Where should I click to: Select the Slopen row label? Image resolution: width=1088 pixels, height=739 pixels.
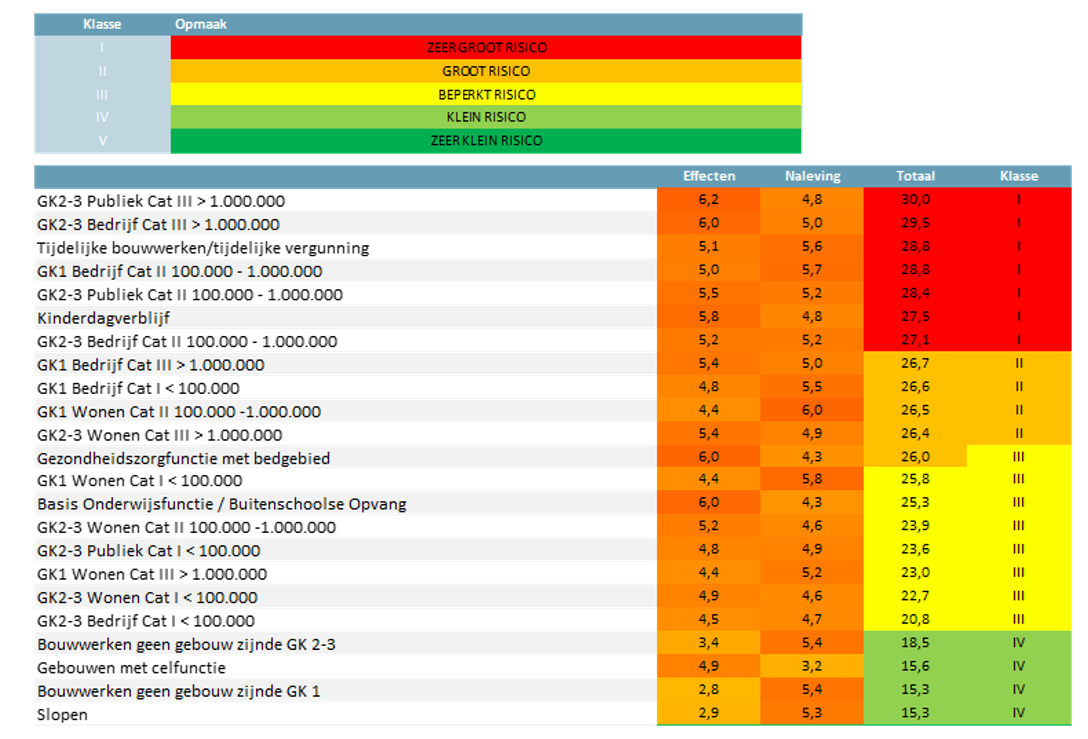[x=62, y=715]
